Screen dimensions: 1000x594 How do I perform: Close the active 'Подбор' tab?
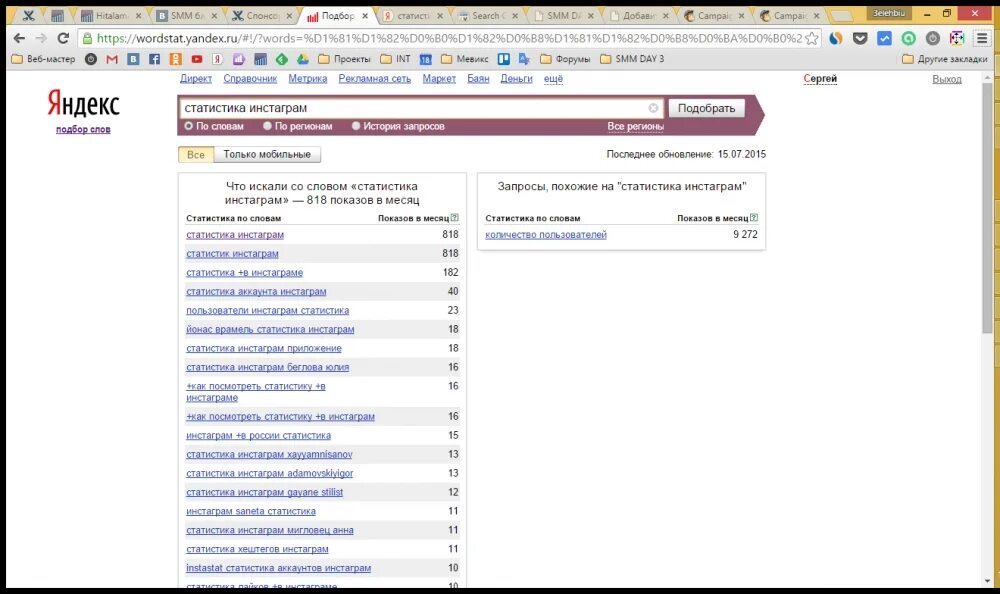pos(365,16)
